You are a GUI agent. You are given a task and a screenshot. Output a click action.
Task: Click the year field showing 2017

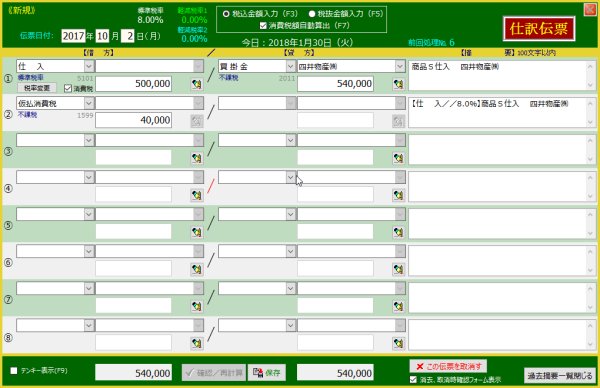pos(73,36)
